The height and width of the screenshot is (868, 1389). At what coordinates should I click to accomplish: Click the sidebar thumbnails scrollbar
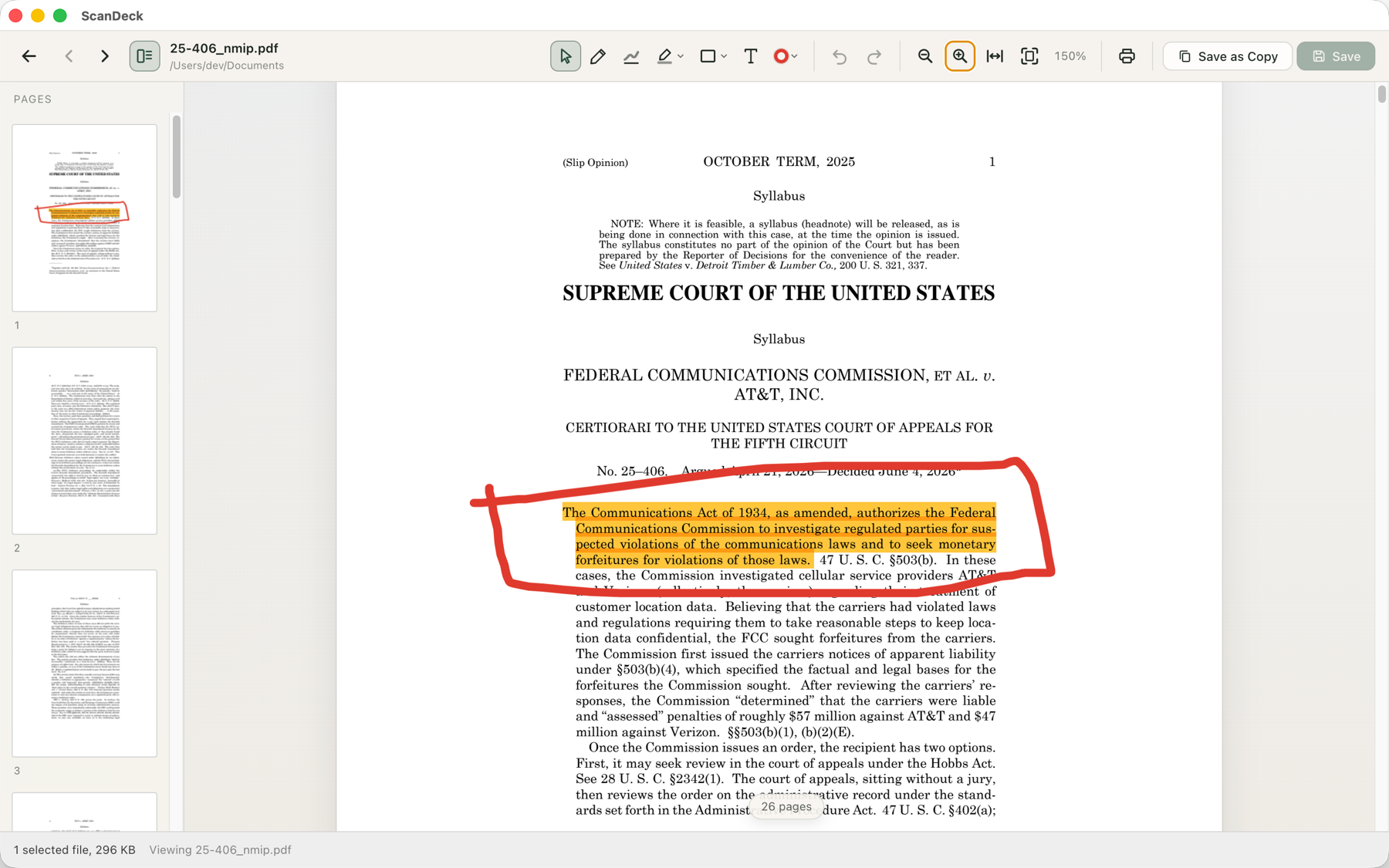(177, 157)
